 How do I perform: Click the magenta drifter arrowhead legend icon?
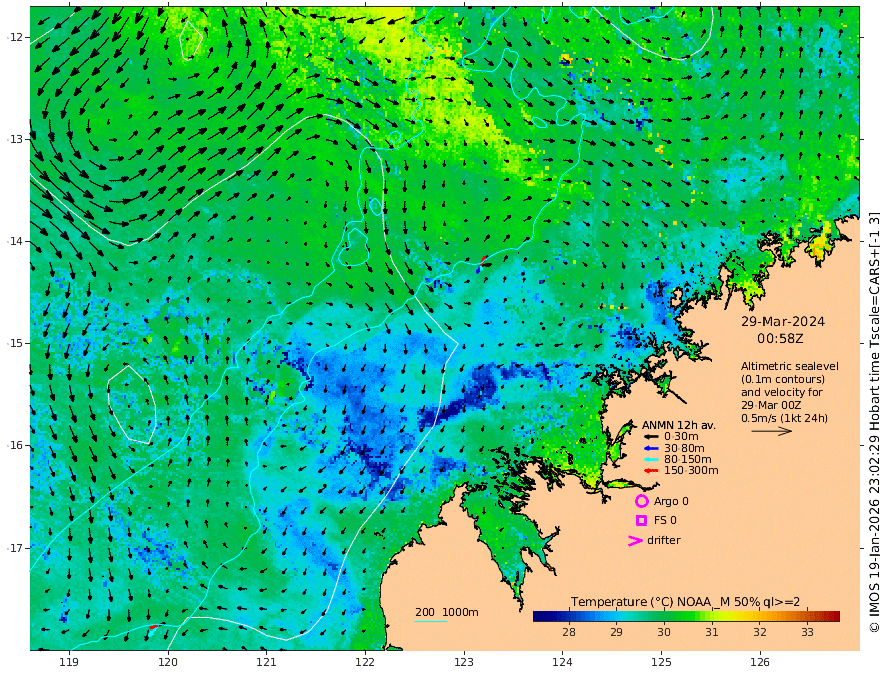(635, 540)
